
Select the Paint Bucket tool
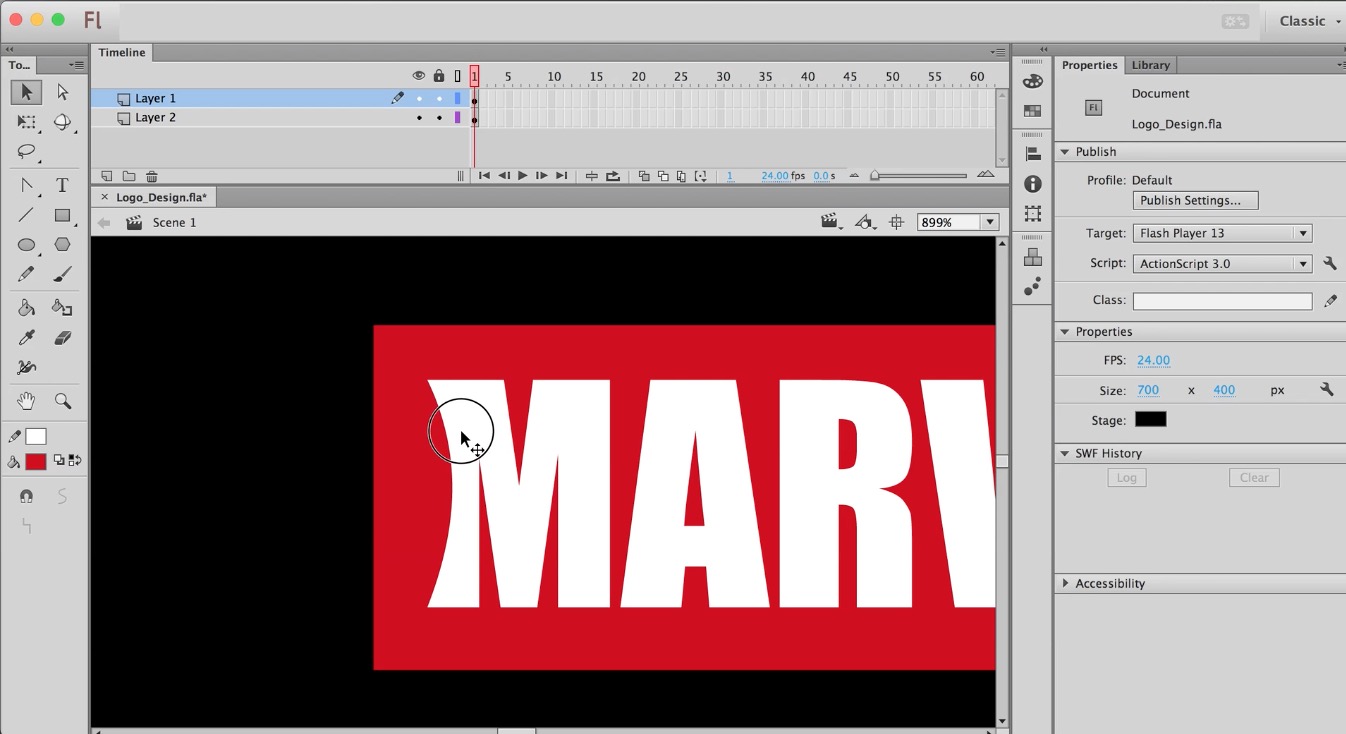[x=25, y=306]
